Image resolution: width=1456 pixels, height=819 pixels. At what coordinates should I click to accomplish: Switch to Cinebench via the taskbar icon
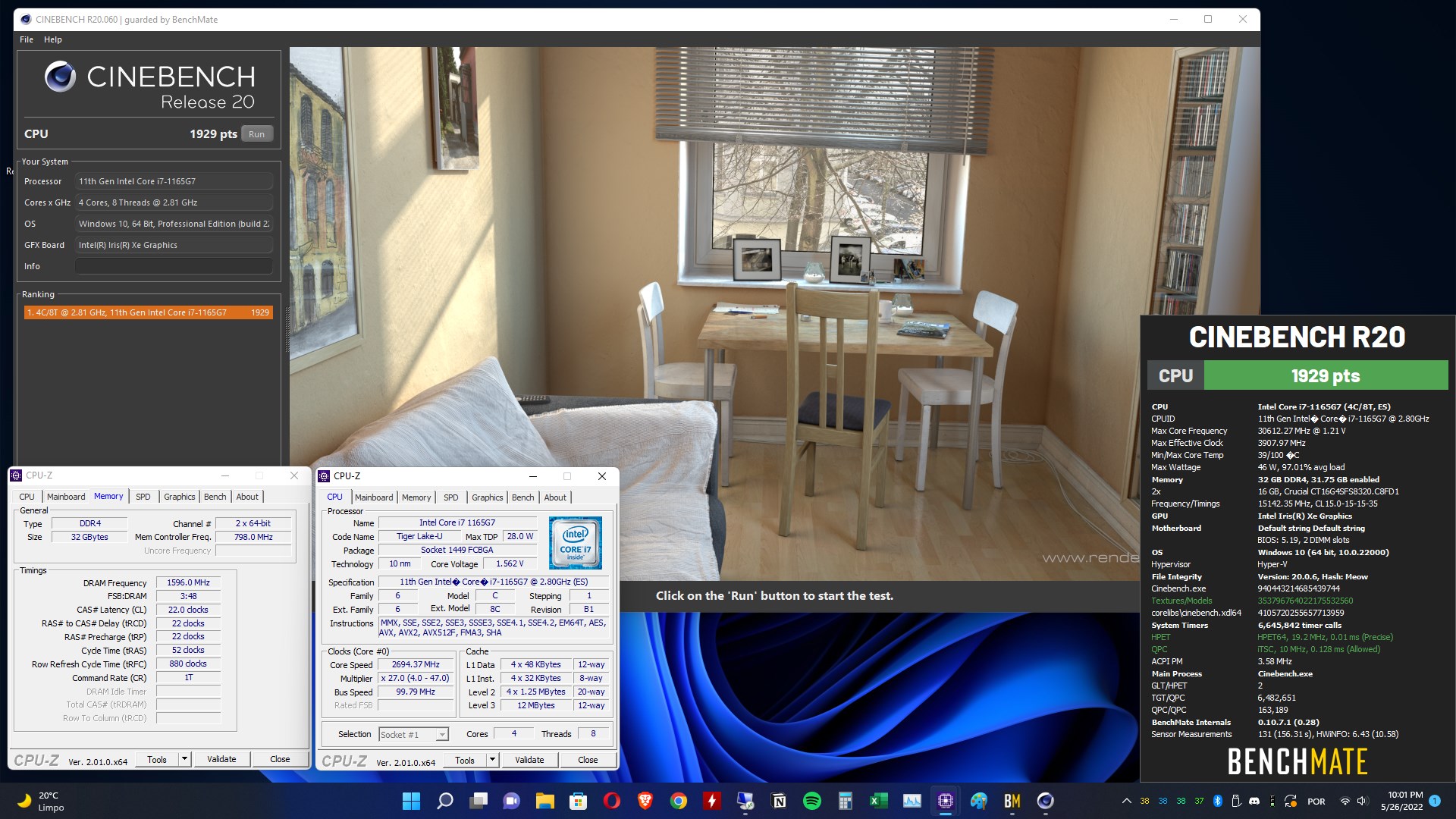coord(1046,801)
